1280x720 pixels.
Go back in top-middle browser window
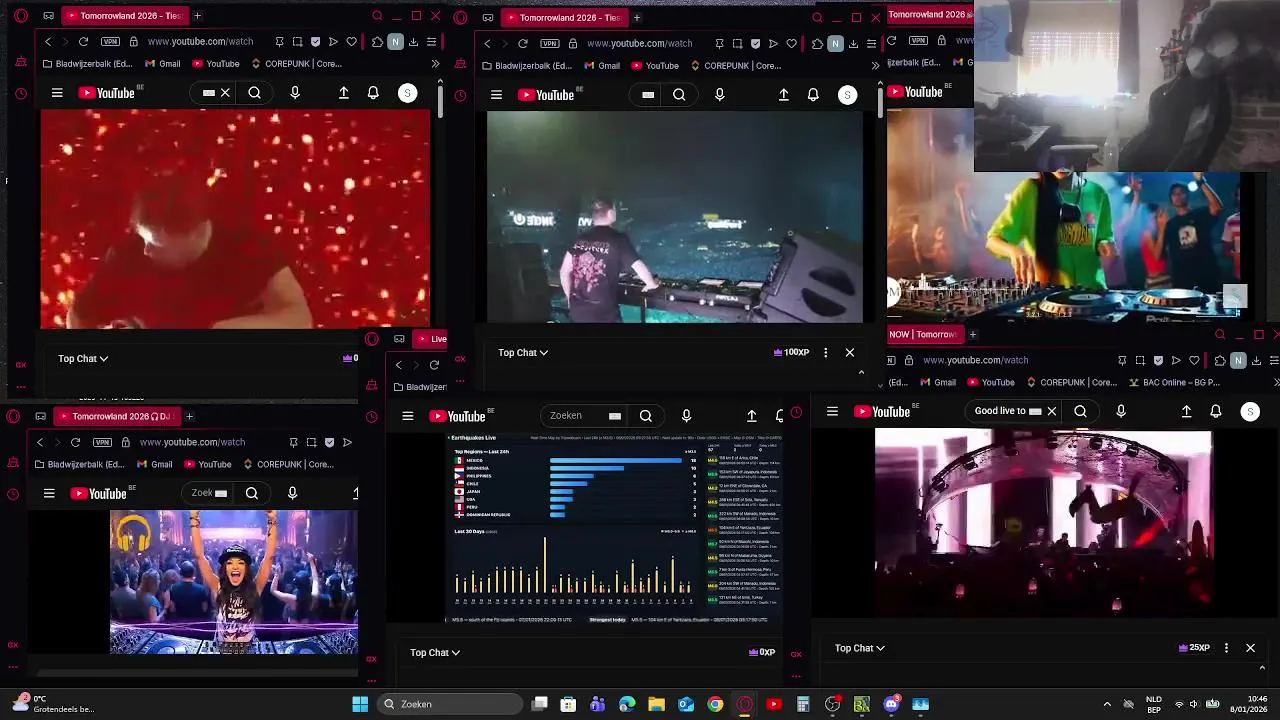[487, 43]
